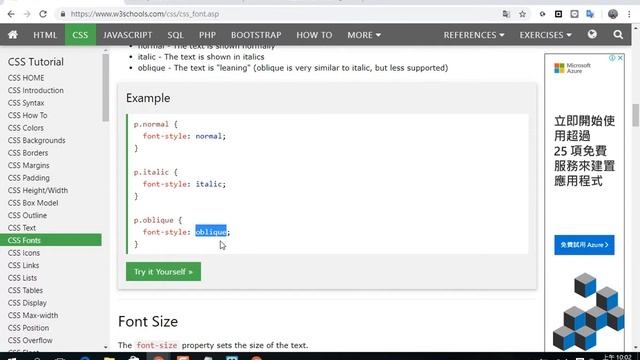
Task: Open CSS Text in sidebar
Action: pyautogui.click(x=22, y=228)
